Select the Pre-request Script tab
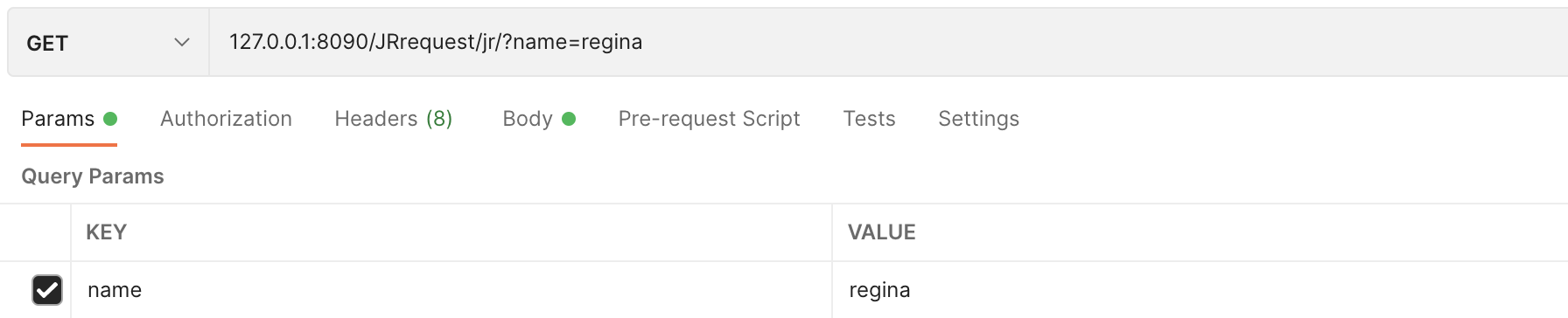The width and height of the screenshot is (1568, 318). [x=709, y=119]
